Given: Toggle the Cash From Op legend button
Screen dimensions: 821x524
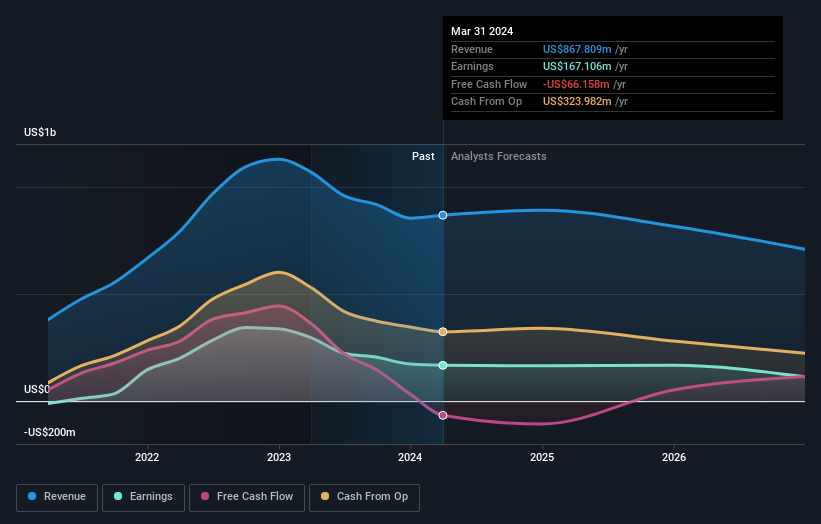Looking at the screenshot, I should coord(364,497).
